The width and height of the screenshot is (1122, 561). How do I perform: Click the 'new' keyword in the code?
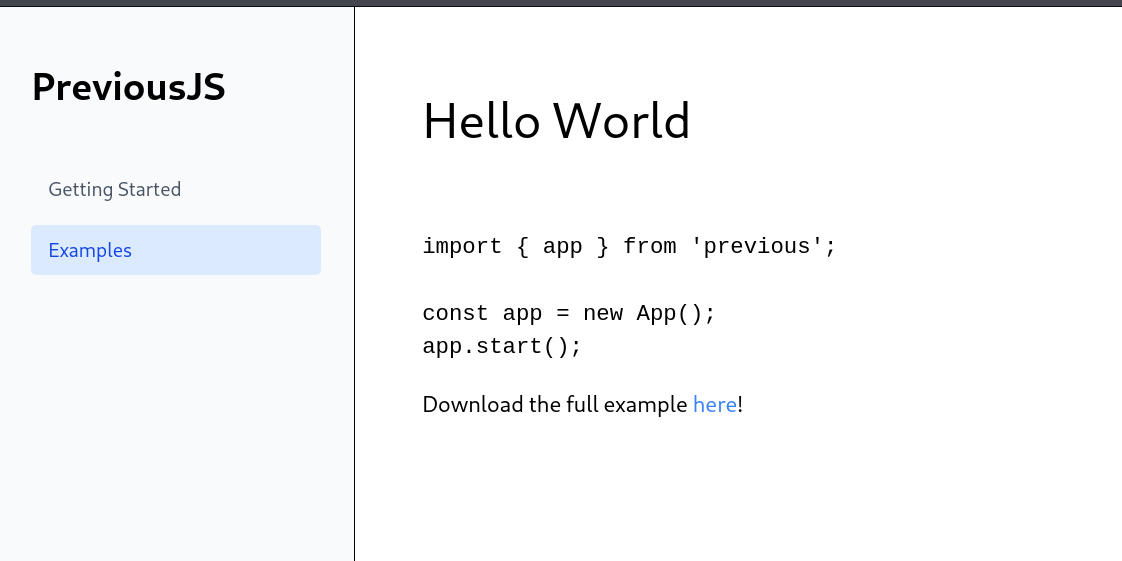point(602,314)
